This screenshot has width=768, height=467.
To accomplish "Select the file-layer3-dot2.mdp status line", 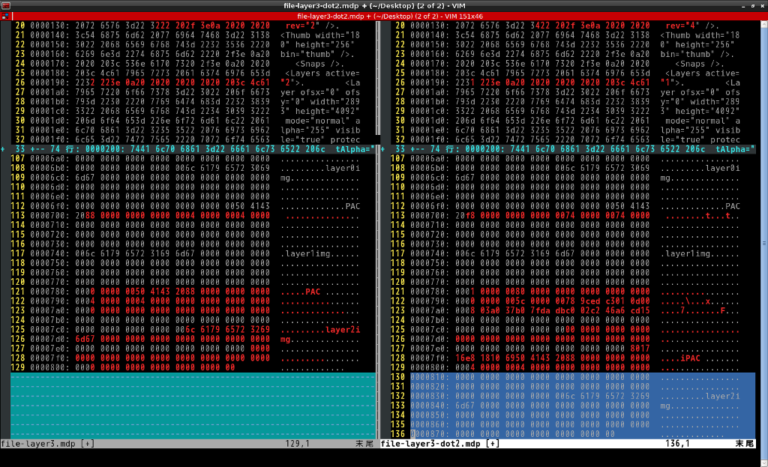I will 430,442.
